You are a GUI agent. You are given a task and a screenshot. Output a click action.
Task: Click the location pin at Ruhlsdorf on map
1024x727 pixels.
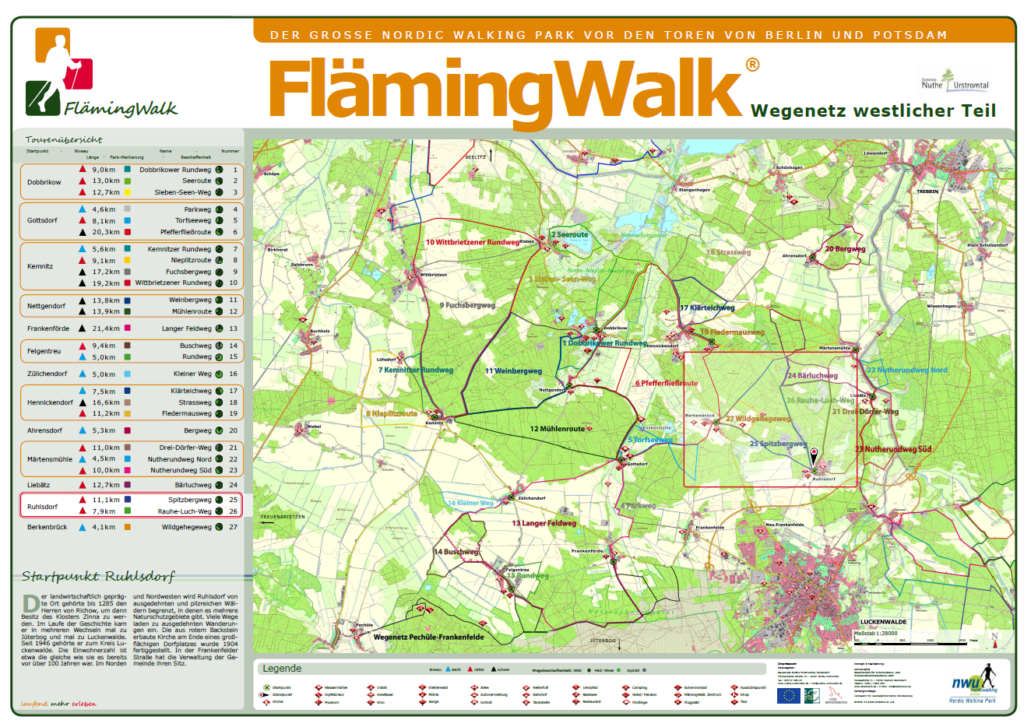click(813, 456)
